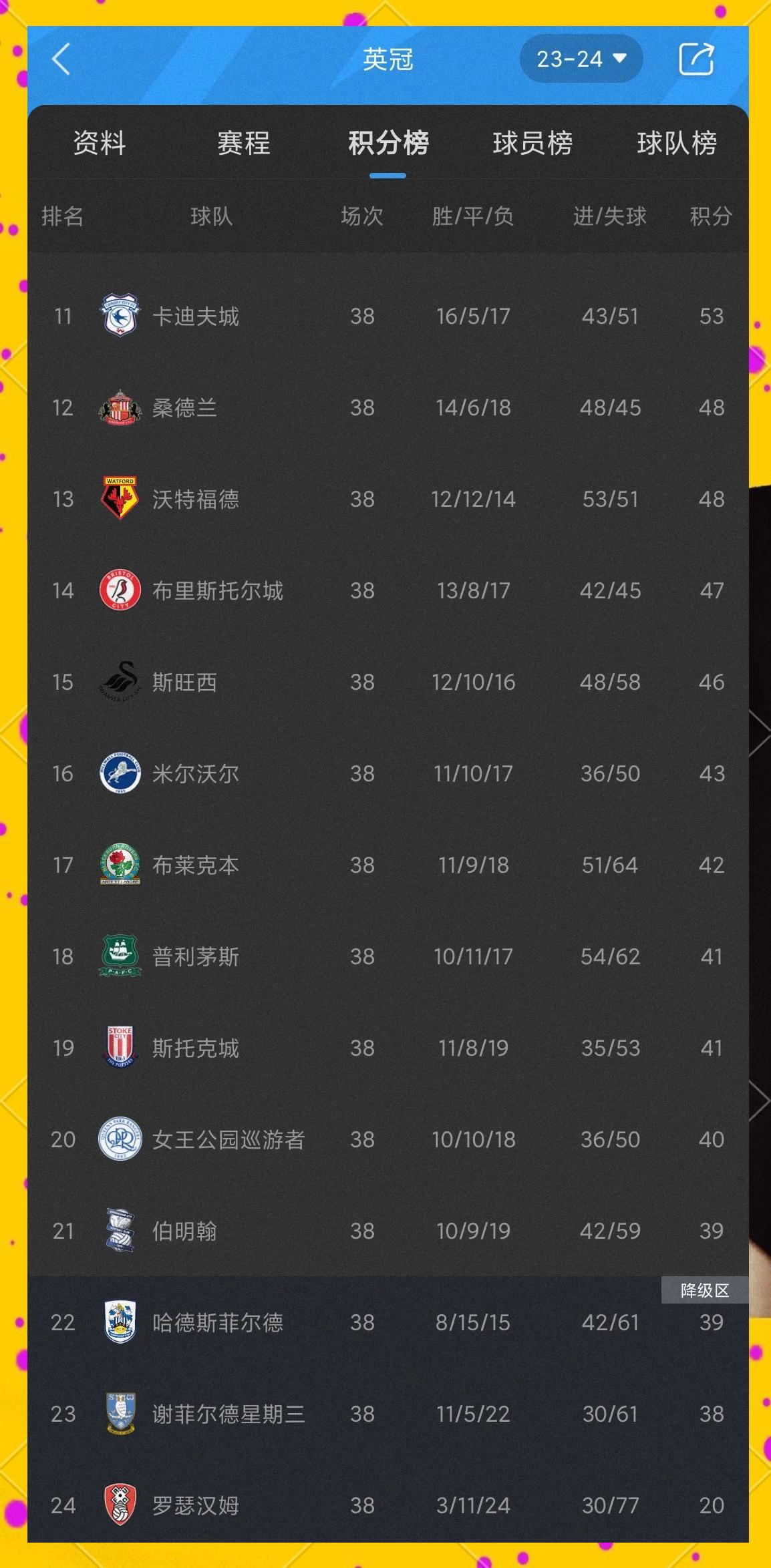Open the 23-24 season dropdown
Screen dimensions: 771x1568
581,59
